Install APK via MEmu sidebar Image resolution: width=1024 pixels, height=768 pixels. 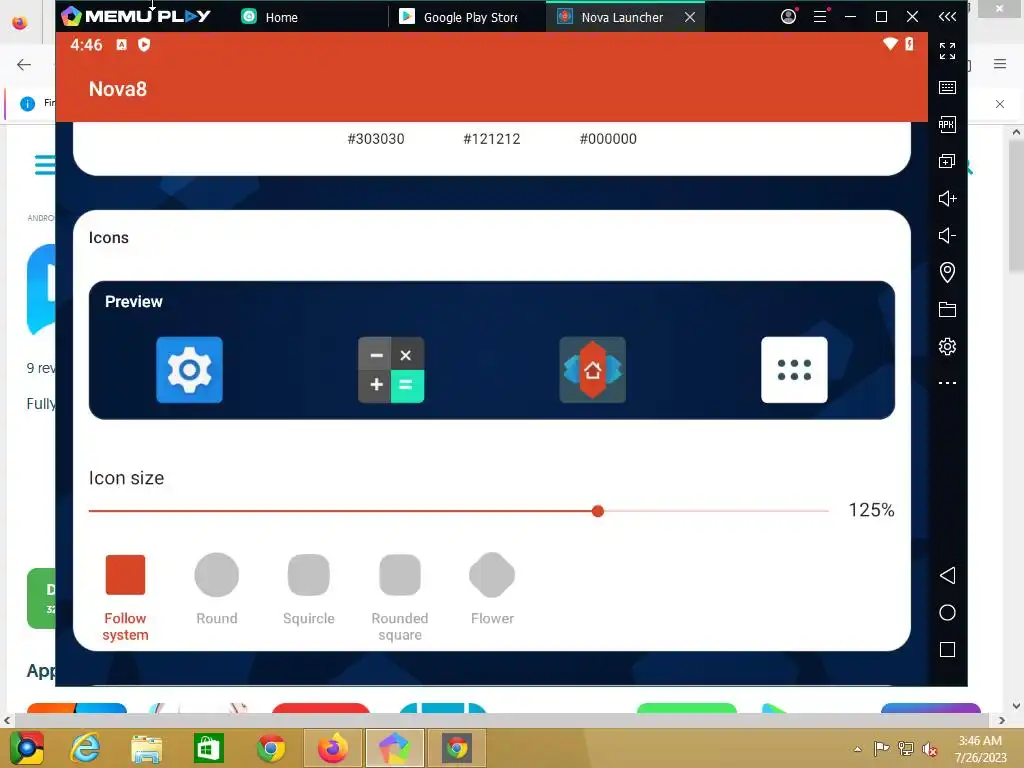[x=947, y=125]
